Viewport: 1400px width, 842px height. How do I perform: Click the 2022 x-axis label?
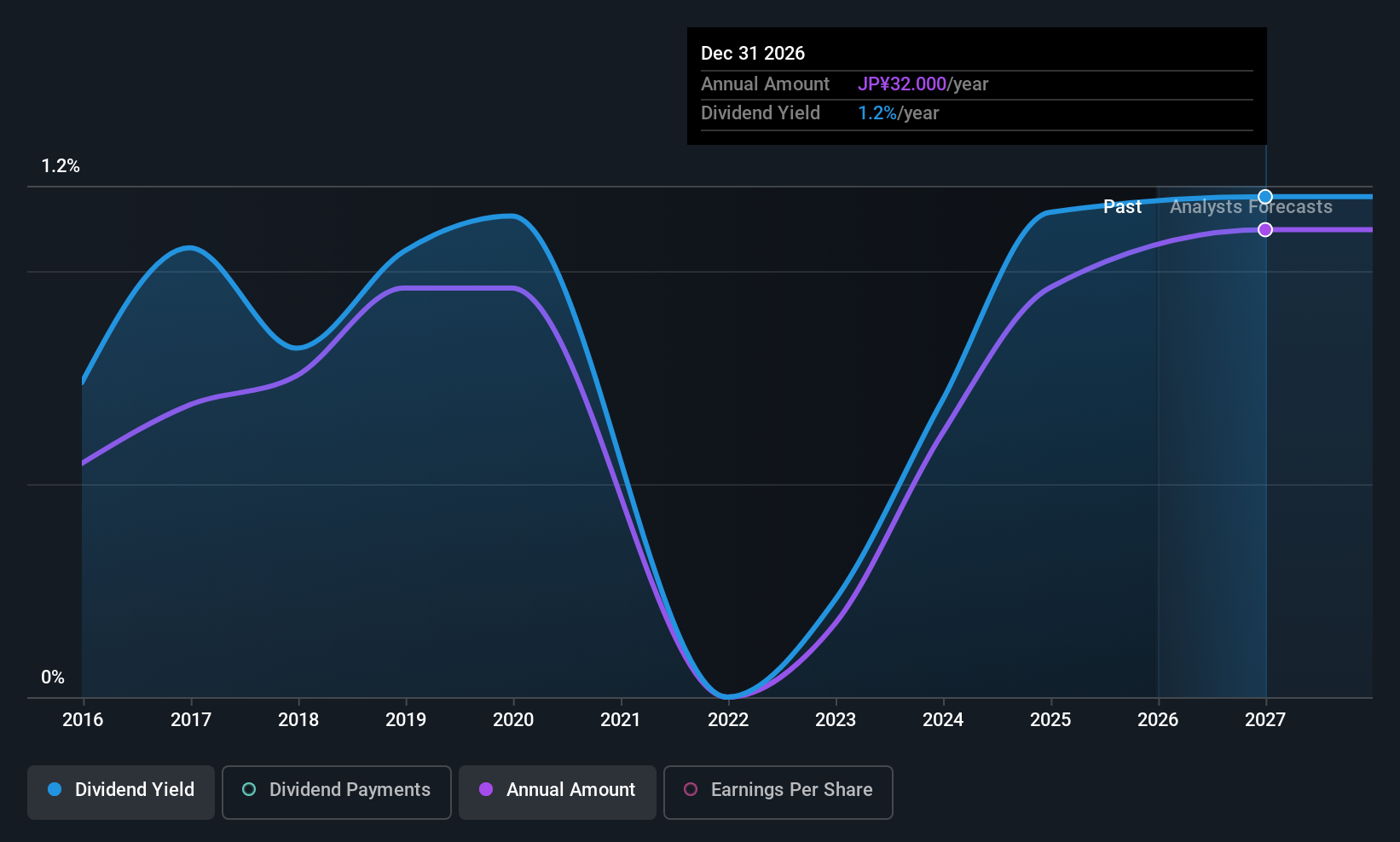tap(728, 720)
